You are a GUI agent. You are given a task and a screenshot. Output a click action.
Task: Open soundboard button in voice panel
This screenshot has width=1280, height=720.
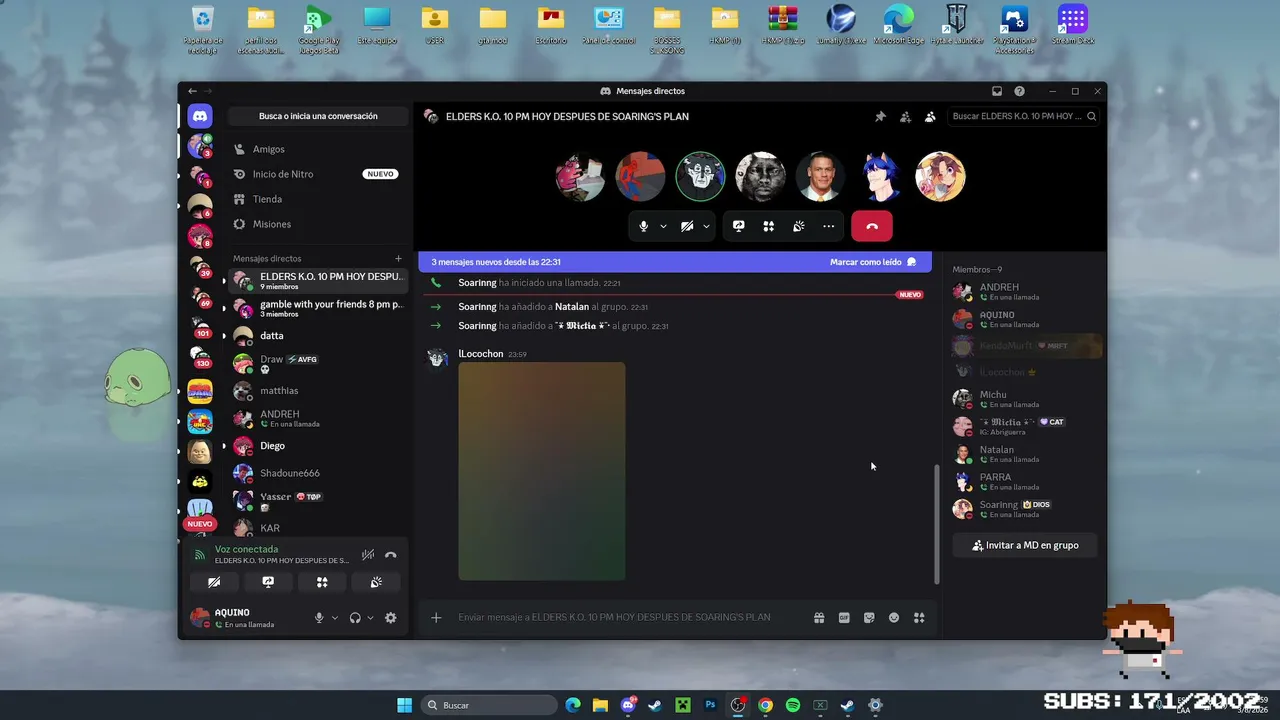(376, 582)
